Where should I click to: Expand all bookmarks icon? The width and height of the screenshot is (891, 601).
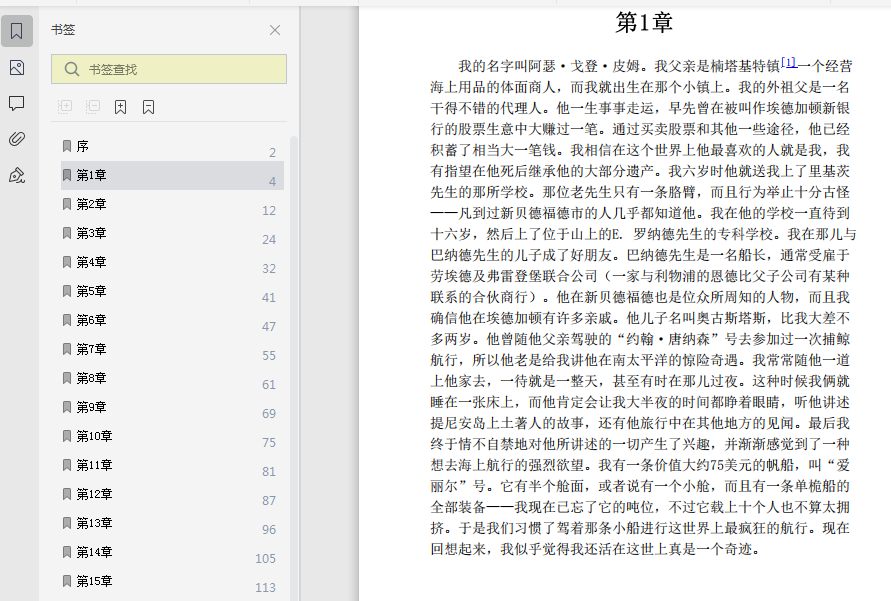pos(65,106)
